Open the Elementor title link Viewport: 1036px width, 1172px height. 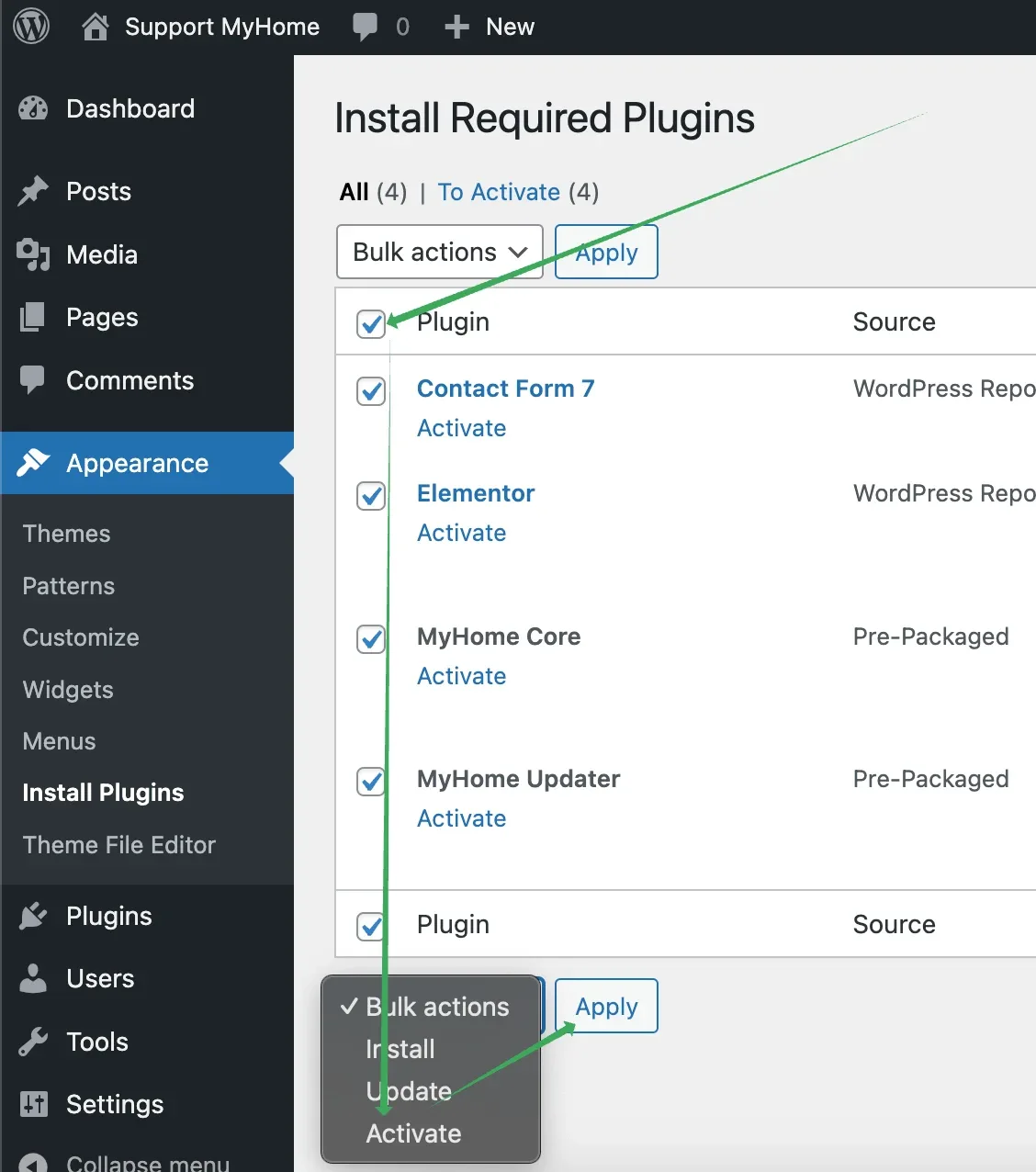click(475, 493)
